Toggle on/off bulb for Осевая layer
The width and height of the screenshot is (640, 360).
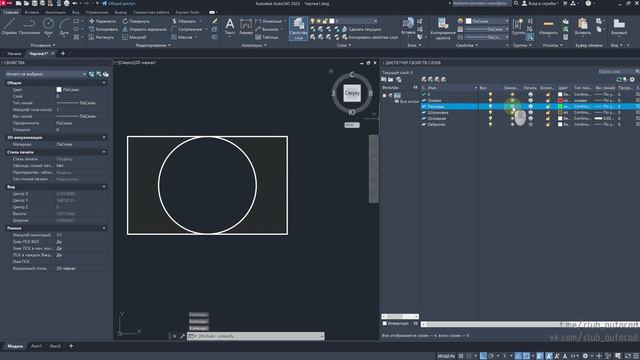[490, 100]
